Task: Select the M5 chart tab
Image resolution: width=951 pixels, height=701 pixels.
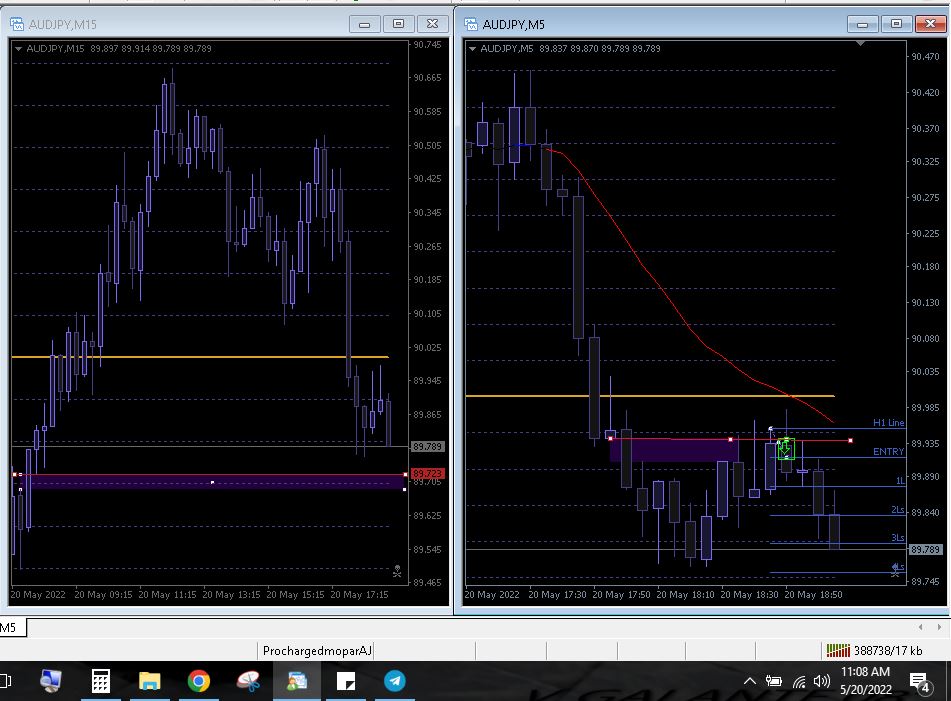Action: 9,627
